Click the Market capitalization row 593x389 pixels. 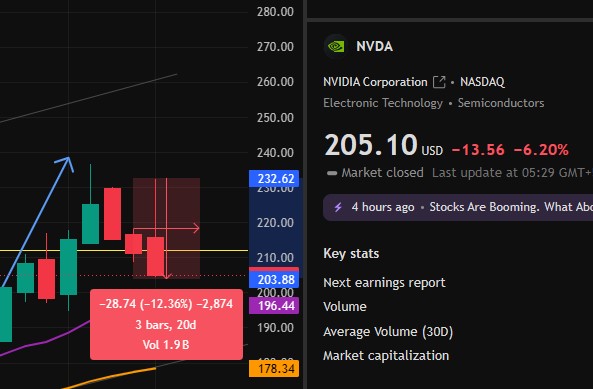pos(386,356)
